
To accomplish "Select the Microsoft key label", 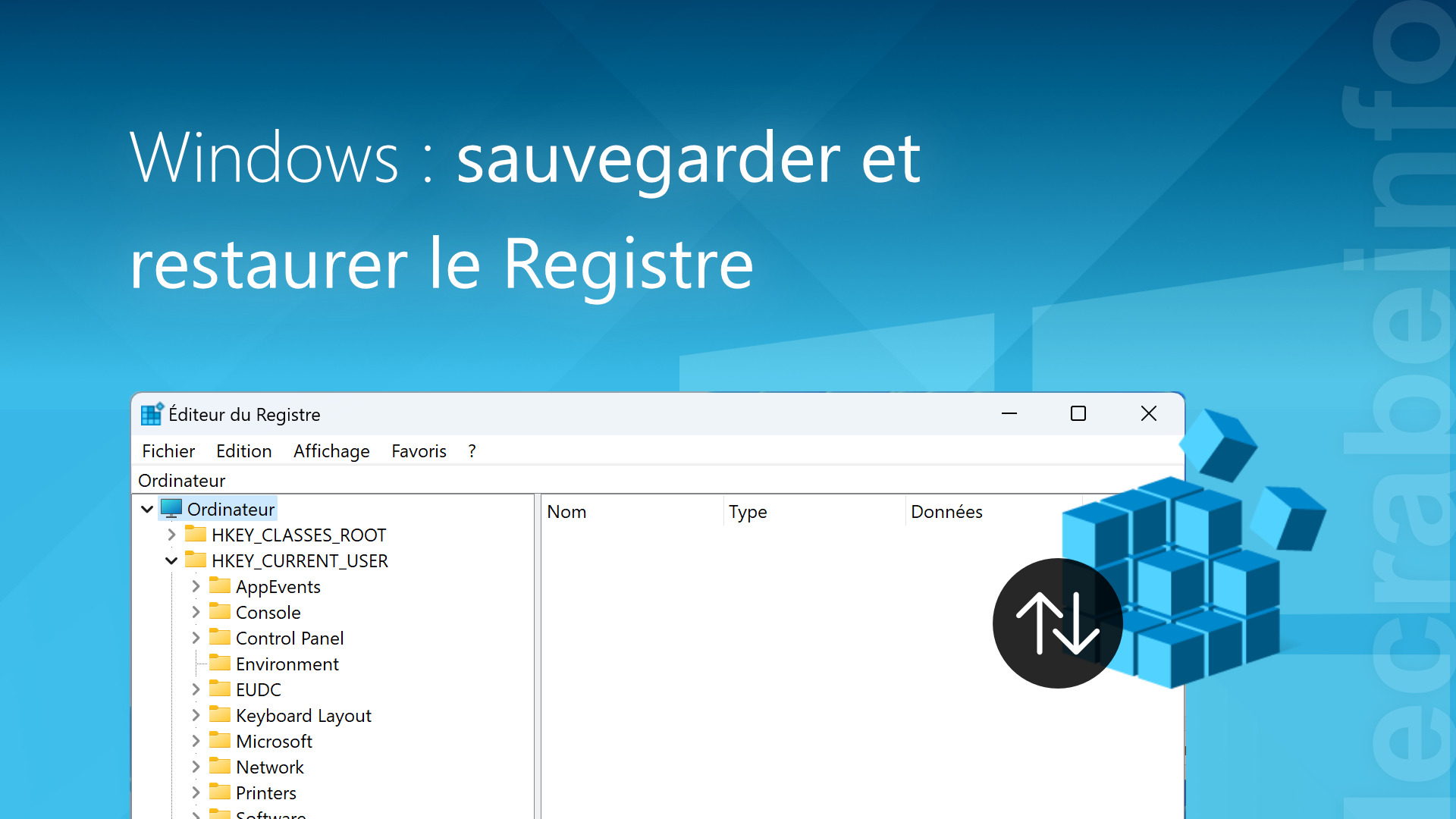I will pos(274,742).
